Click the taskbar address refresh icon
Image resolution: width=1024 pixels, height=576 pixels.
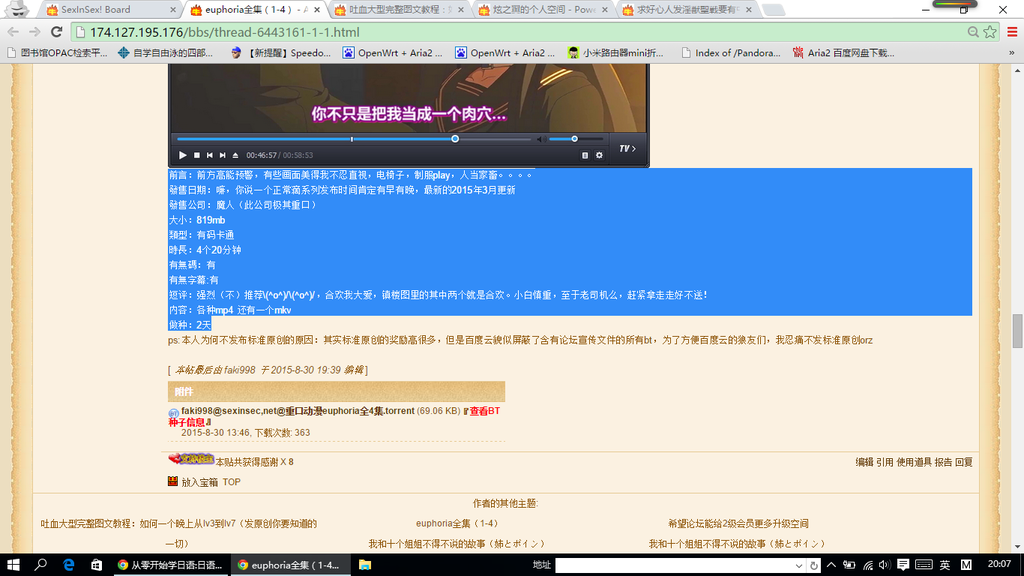814,566
